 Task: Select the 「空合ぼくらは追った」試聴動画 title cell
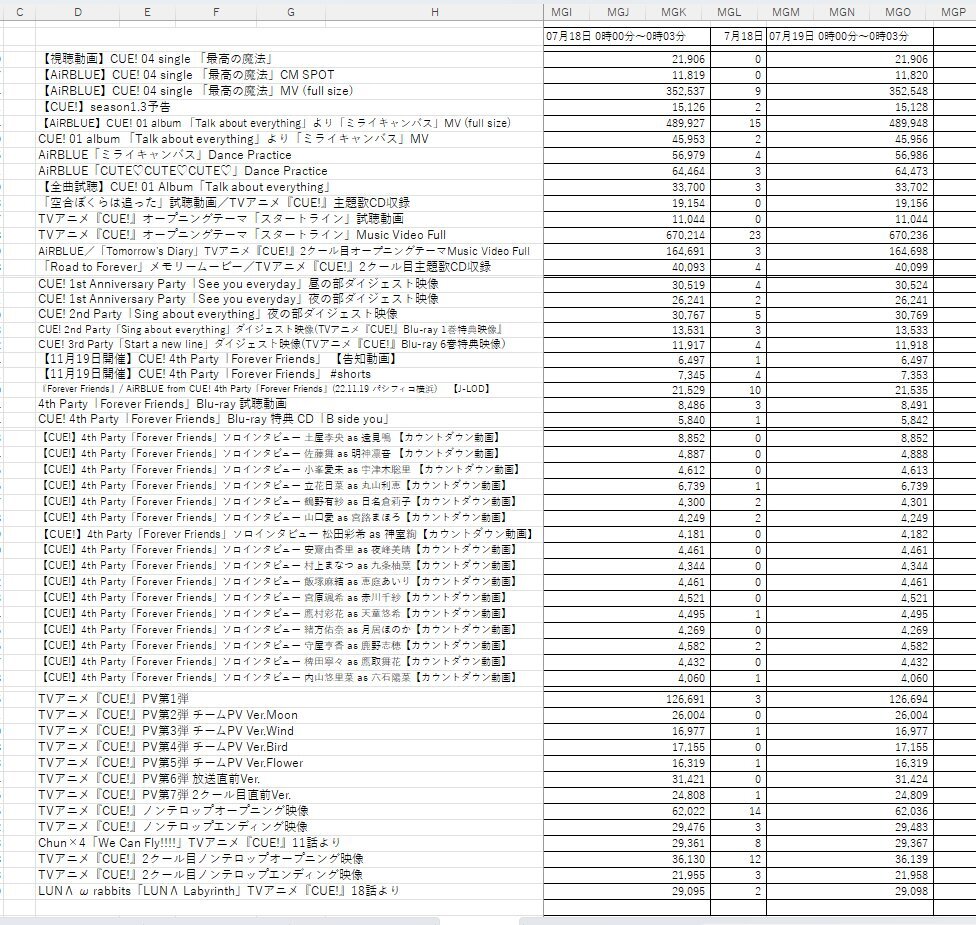pos(224,203)
